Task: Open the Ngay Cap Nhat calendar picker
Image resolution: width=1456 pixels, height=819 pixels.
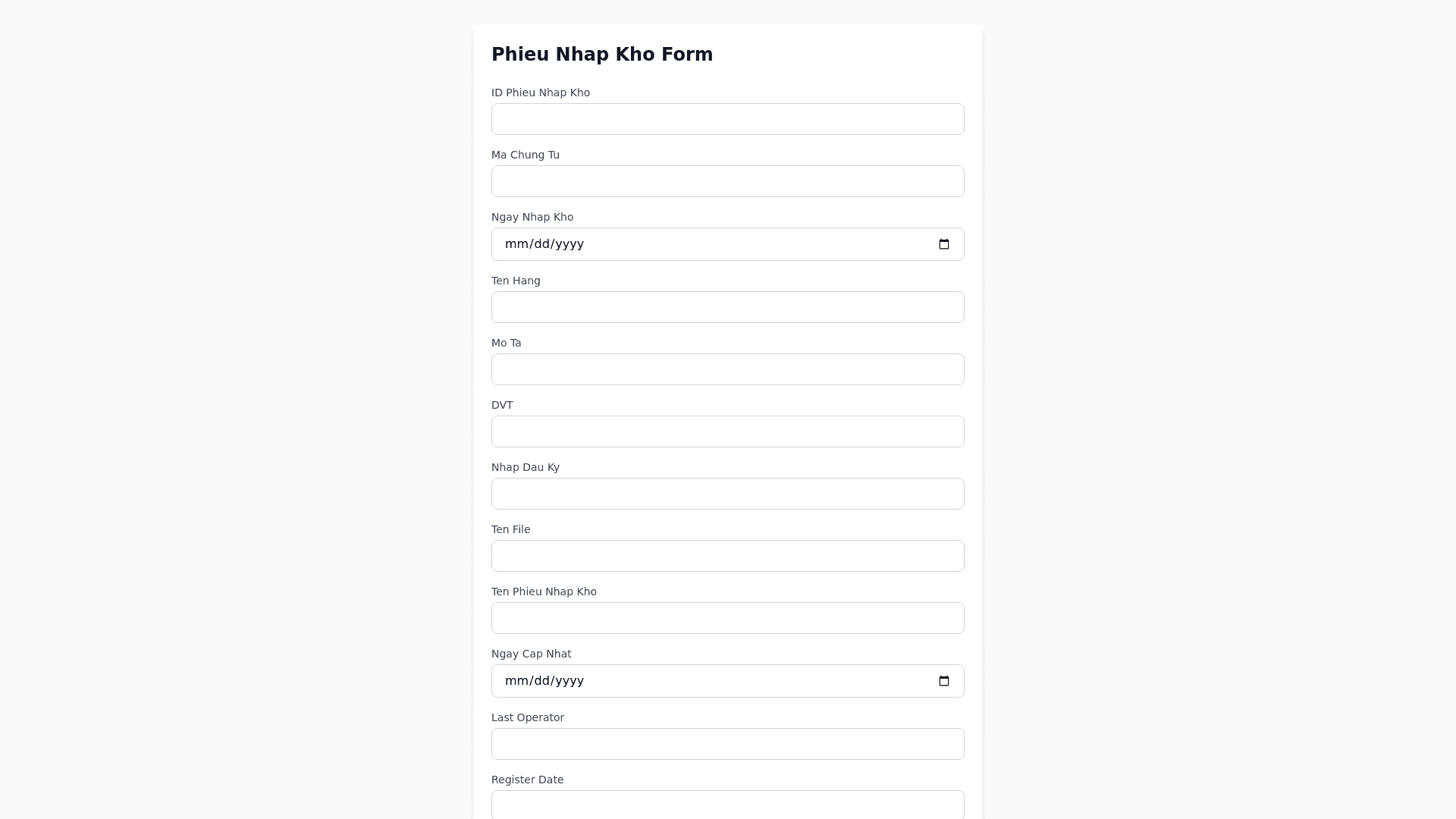Action: click(x=943, y=681)
